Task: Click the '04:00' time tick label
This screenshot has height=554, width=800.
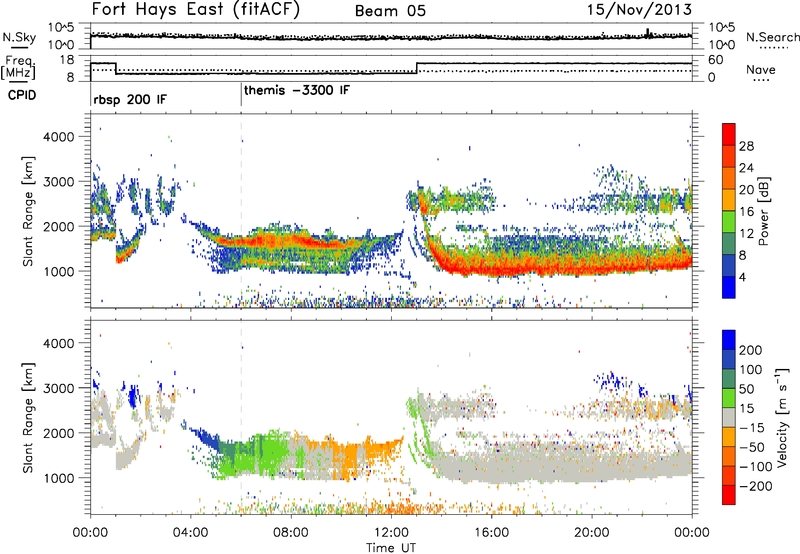Action: tap(190, 533)
